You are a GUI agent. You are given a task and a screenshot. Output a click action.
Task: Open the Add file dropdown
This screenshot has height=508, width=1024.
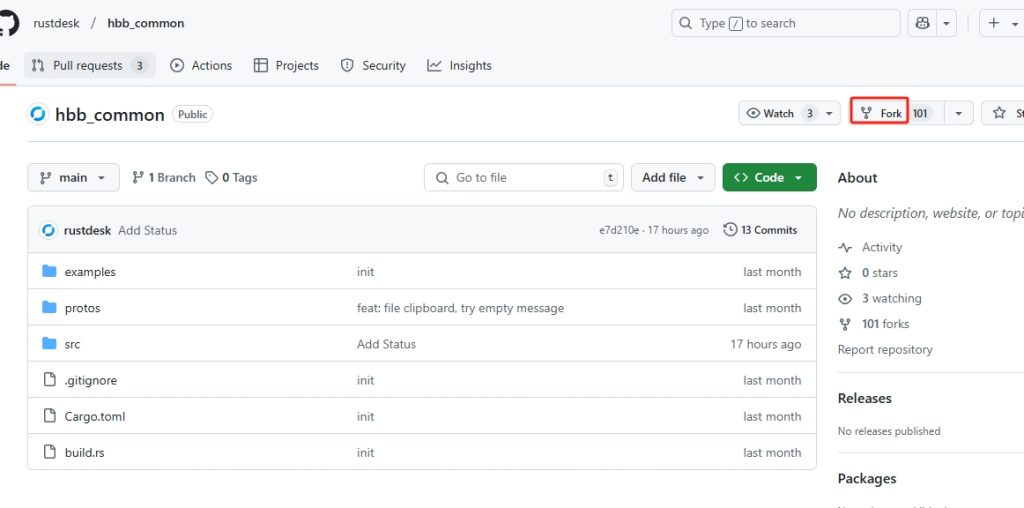[x=672, y=178]
